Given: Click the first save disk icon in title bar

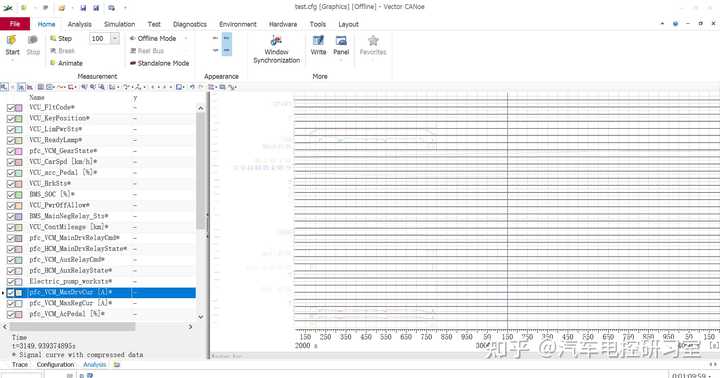Looking at the screenshot, I should point(83,7).
